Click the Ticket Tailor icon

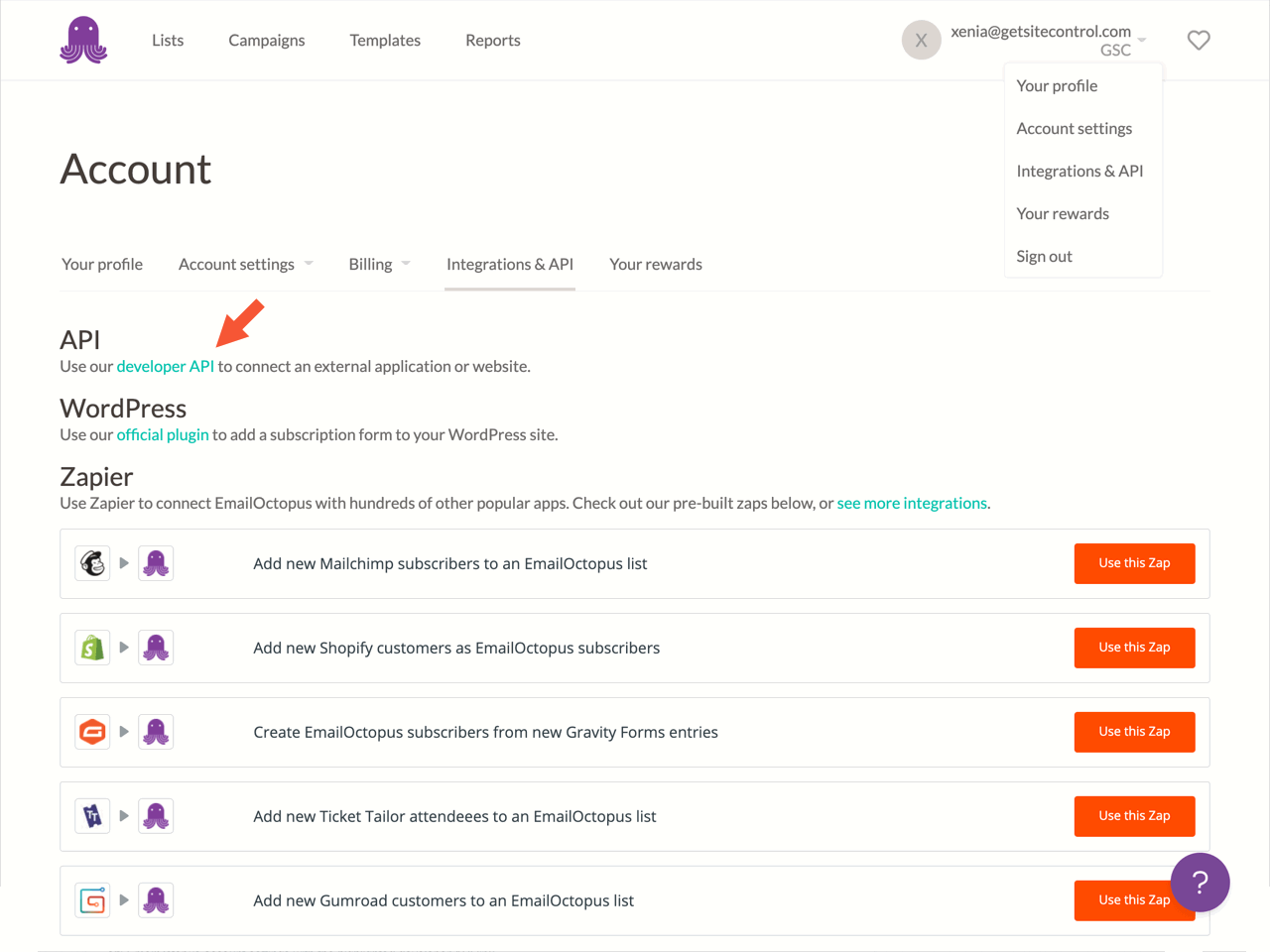(93, 816)
